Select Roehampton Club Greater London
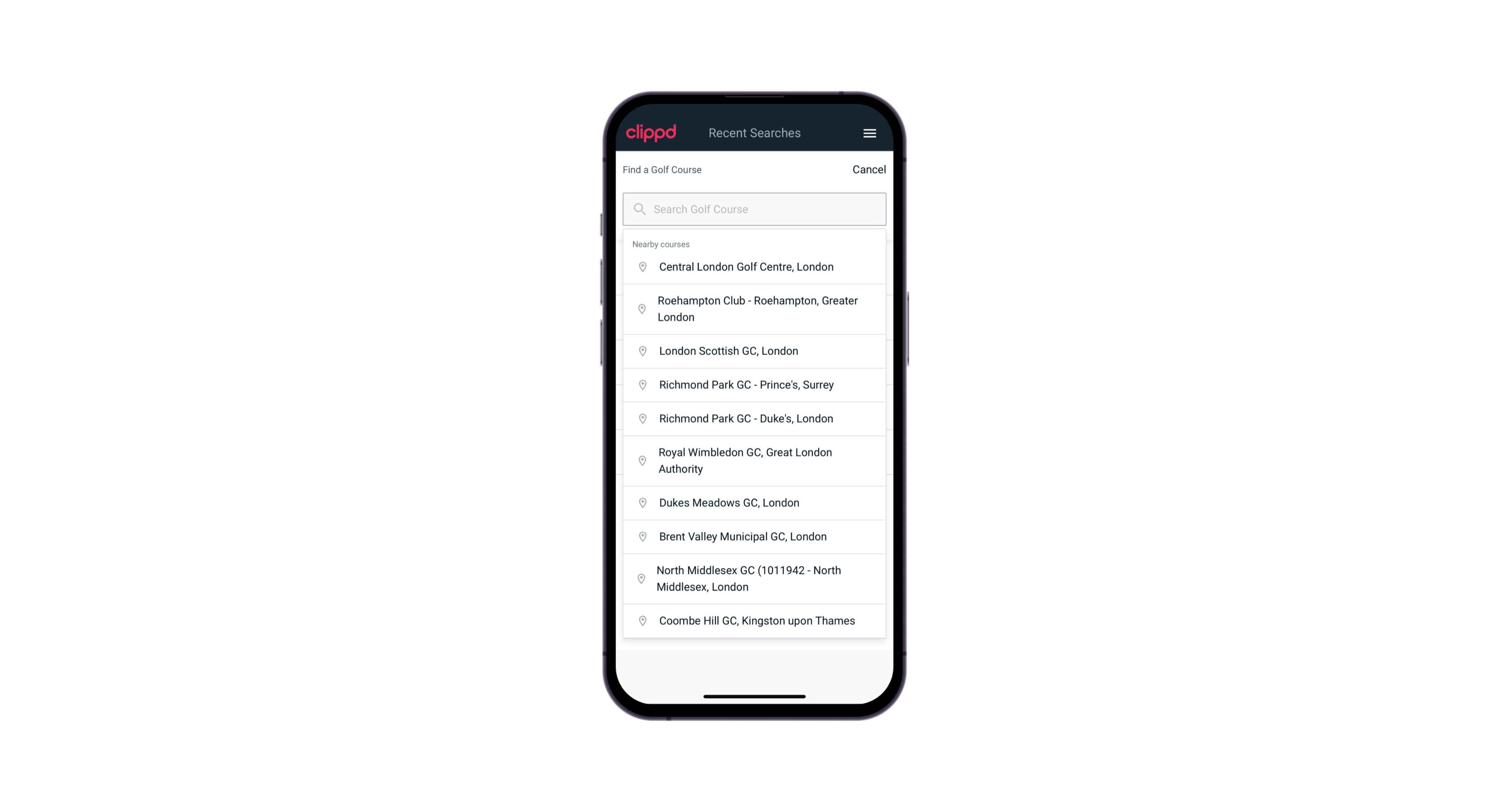Image resolution: width=1510 pixels, height=812 pixels. pos(754,309)
